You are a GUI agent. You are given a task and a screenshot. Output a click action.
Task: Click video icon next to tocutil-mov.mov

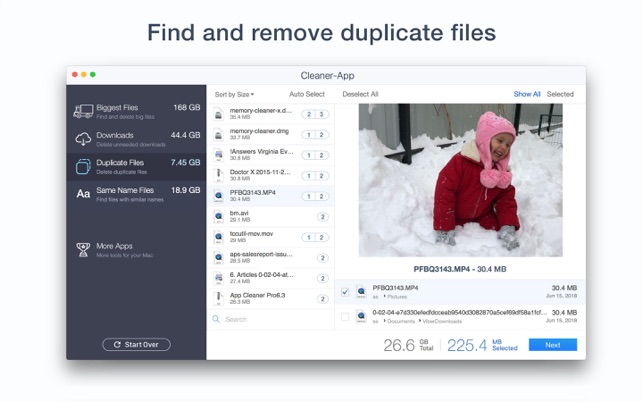coord(219,237)
